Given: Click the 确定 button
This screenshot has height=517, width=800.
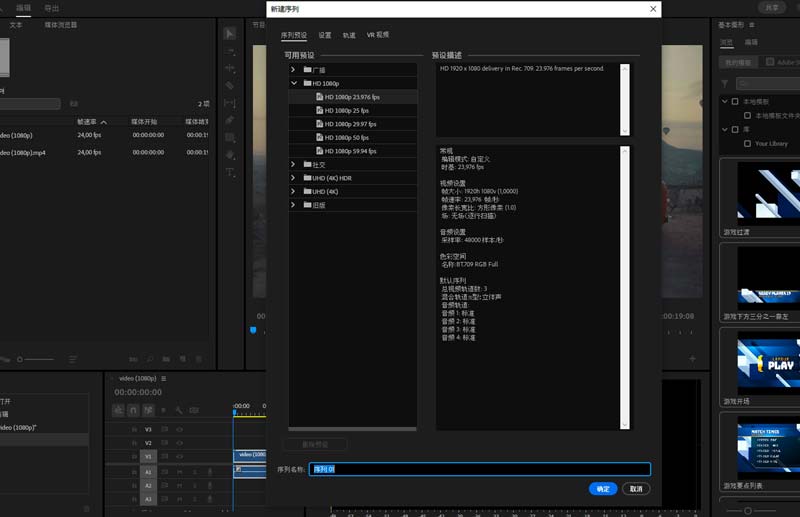Looking at the screenshot, I should pos(602,489).
